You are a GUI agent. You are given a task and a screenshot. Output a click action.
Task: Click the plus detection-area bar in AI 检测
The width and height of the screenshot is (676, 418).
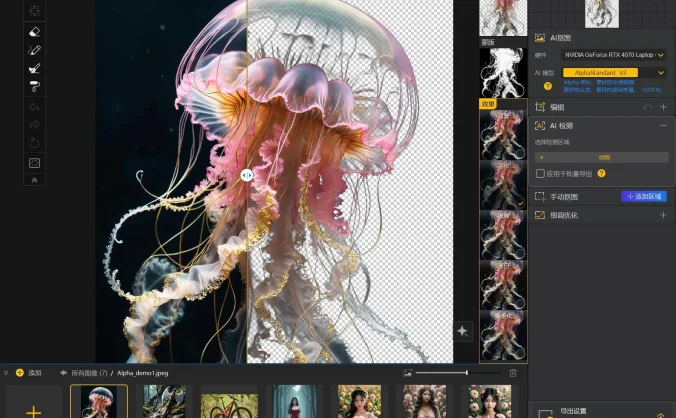[602, 157]
